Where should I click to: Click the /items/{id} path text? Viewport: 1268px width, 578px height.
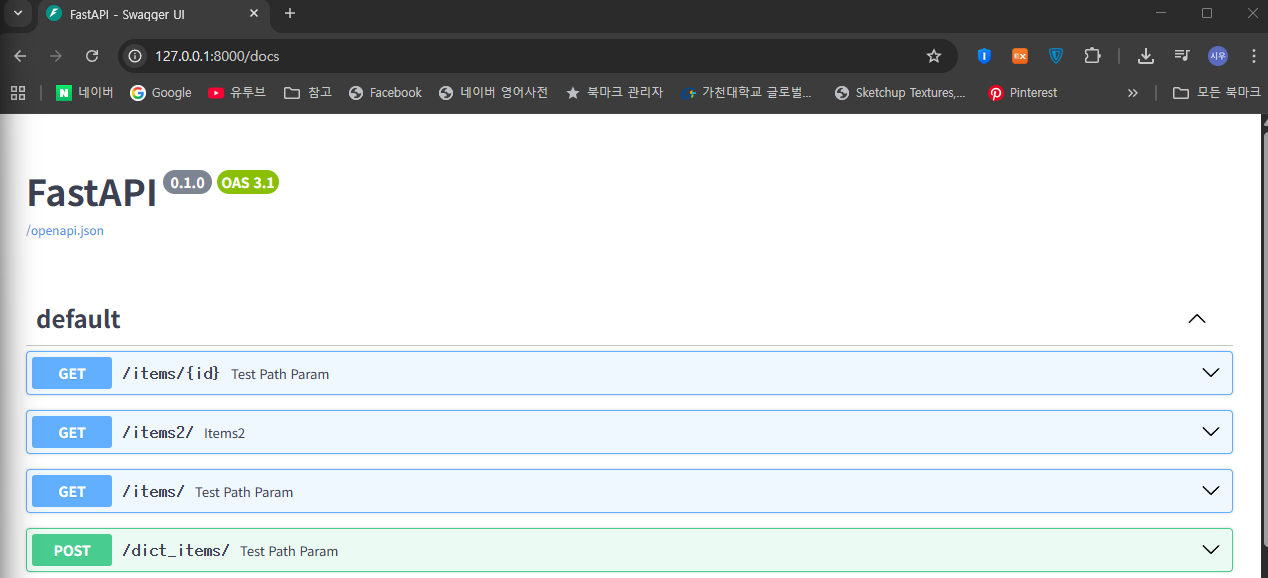[x=171, y=373]
